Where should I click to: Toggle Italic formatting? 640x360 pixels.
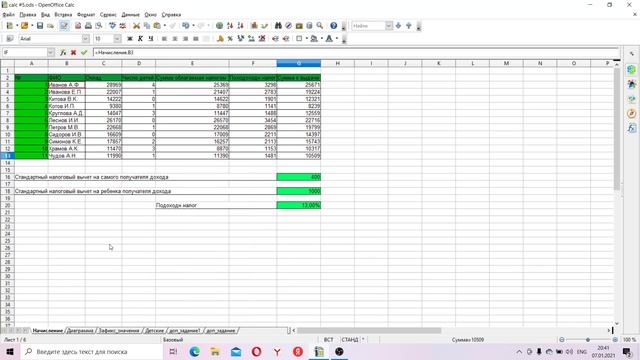[x=140, y=38]
